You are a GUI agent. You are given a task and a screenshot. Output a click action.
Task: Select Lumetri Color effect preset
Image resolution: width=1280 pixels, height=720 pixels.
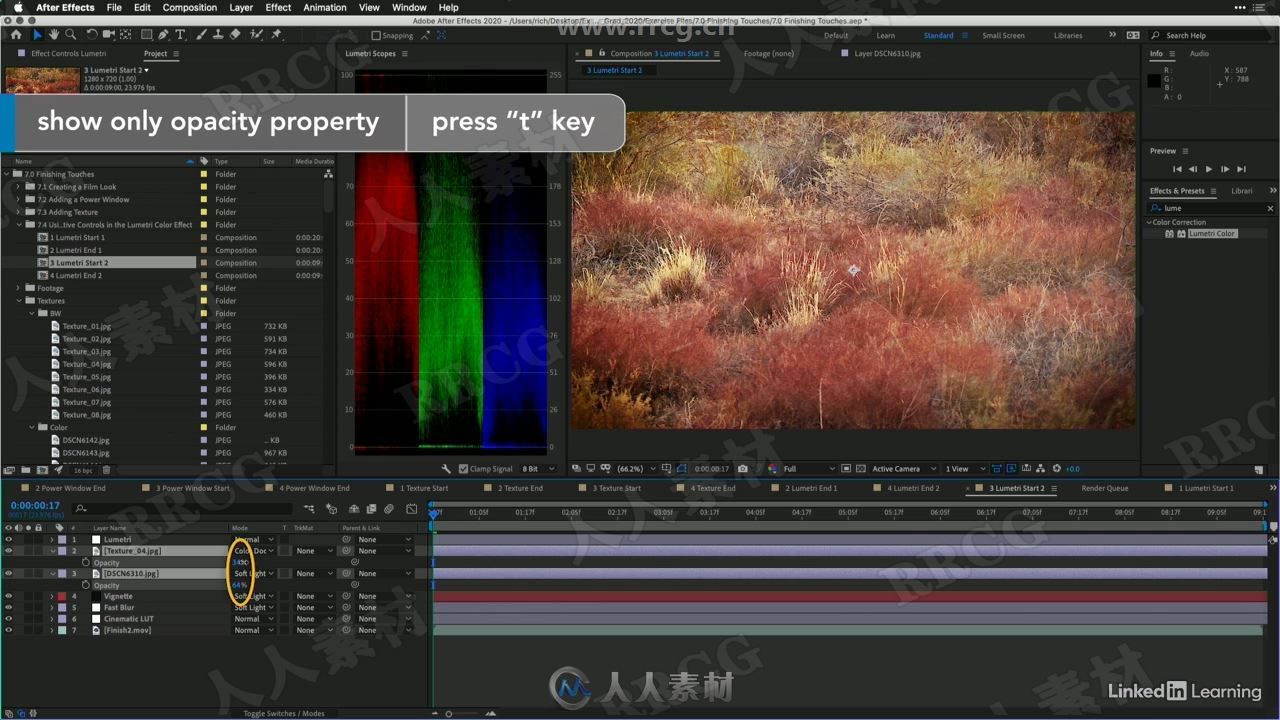1212,234
